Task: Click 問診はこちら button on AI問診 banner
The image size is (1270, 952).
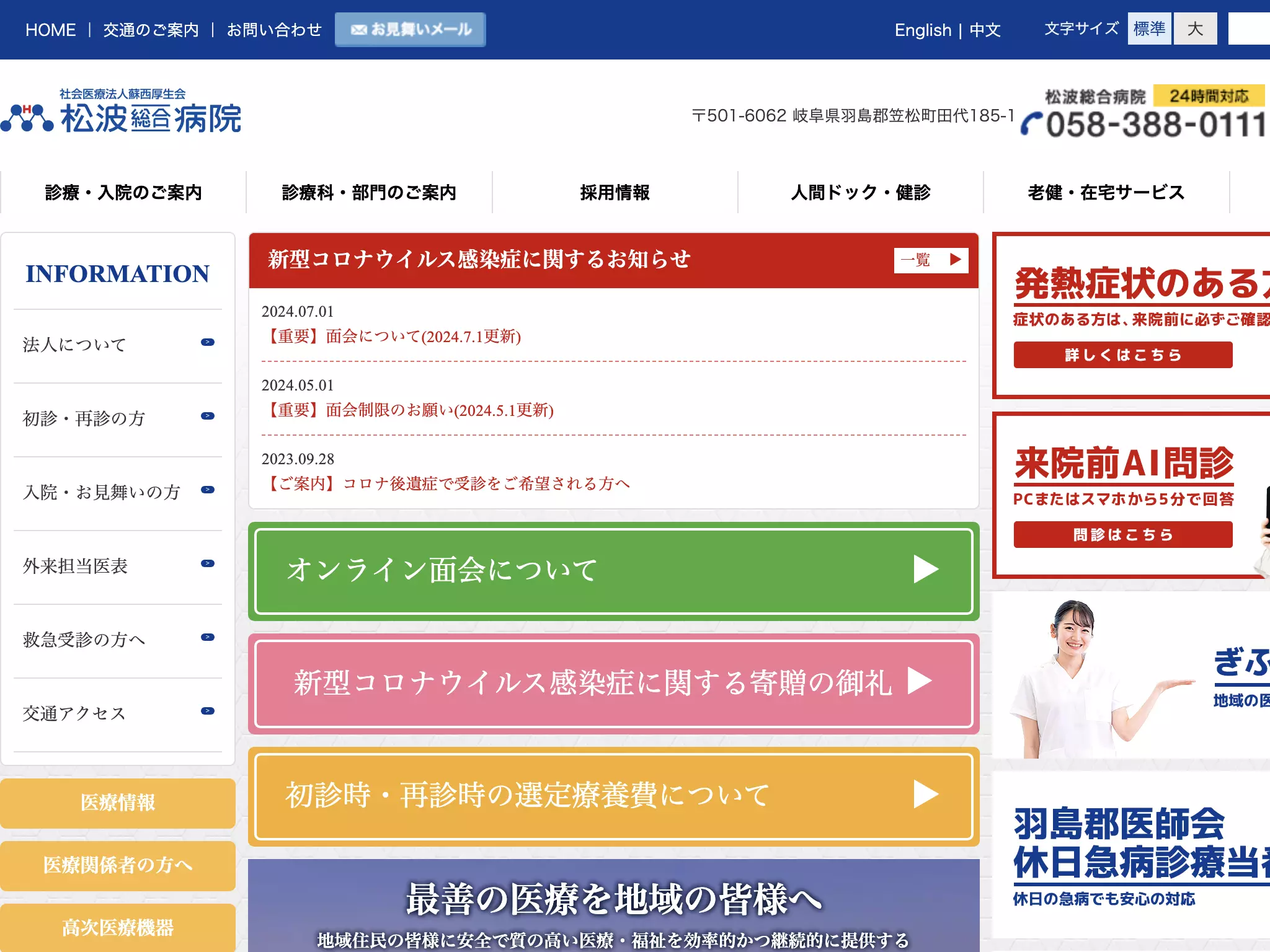Action: pyautogui.click(x=1123, y=534)
